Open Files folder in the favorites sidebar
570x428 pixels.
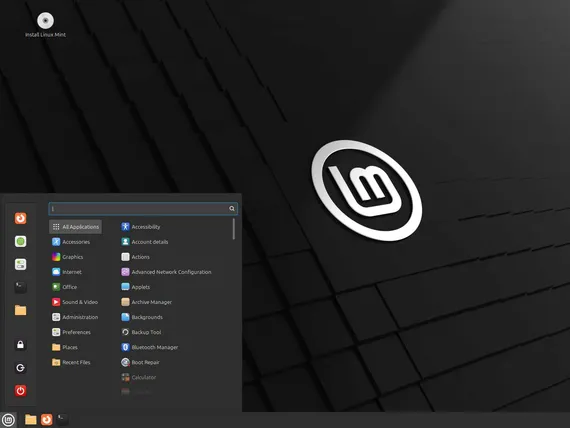20,310
